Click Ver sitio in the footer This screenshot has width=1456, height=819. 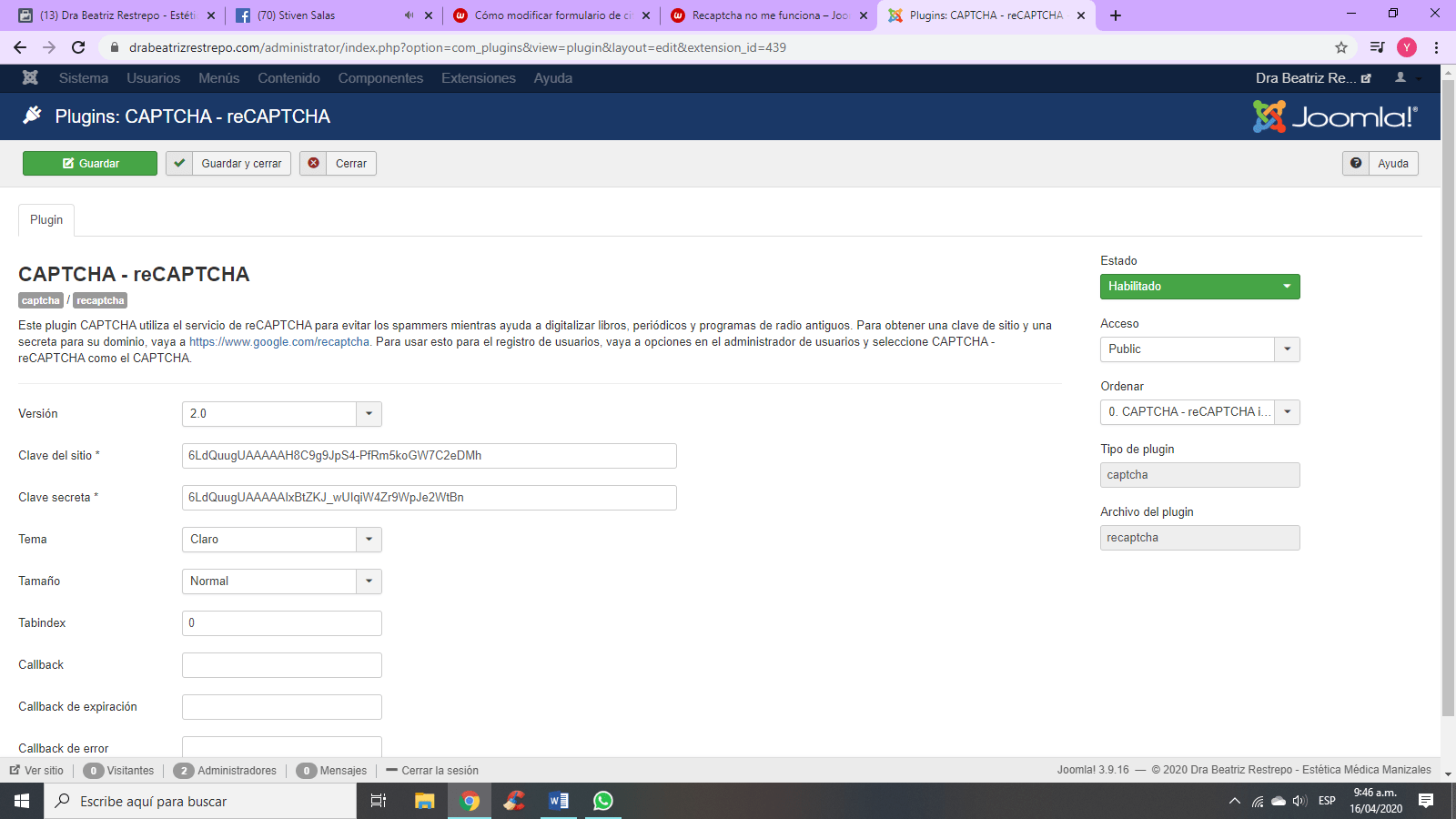[x=36, y=771]
